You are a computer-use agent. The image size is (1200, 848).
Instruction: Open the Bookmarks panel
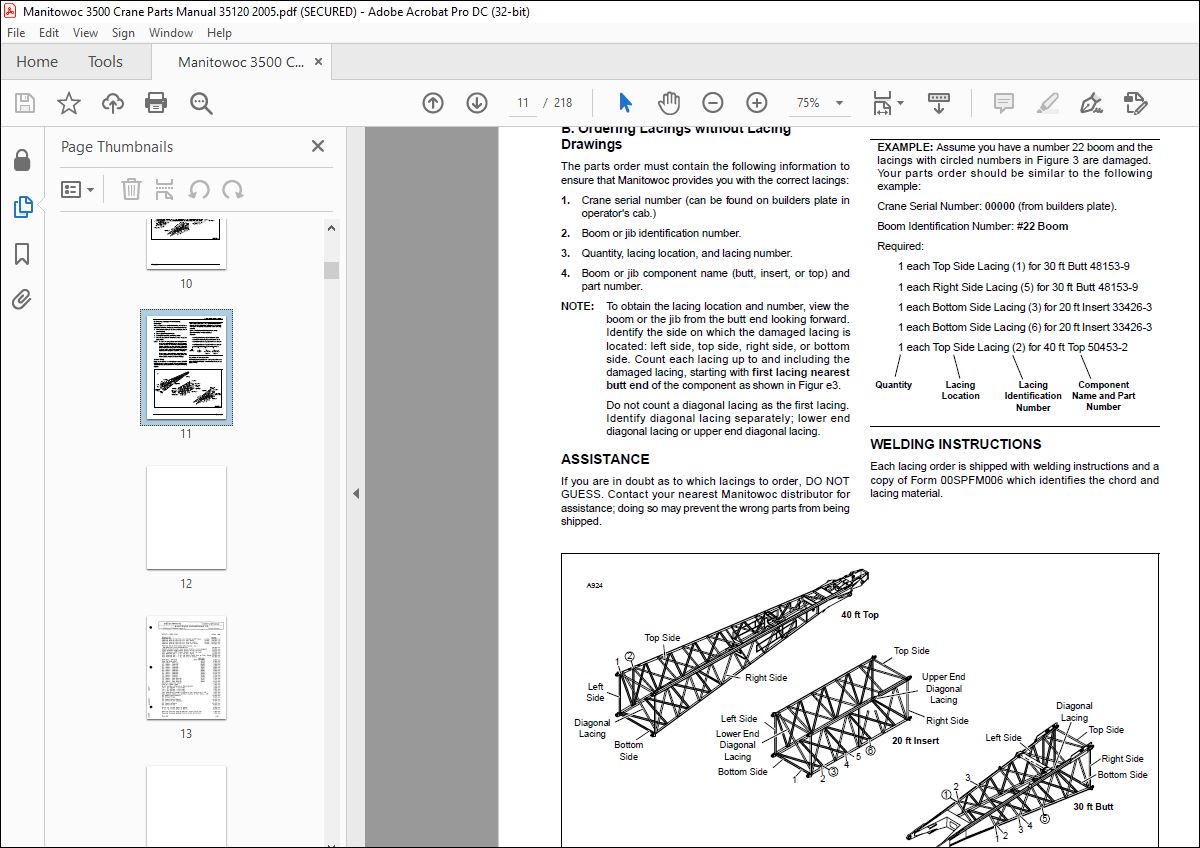pyautogui.click(x=22, y=254)
